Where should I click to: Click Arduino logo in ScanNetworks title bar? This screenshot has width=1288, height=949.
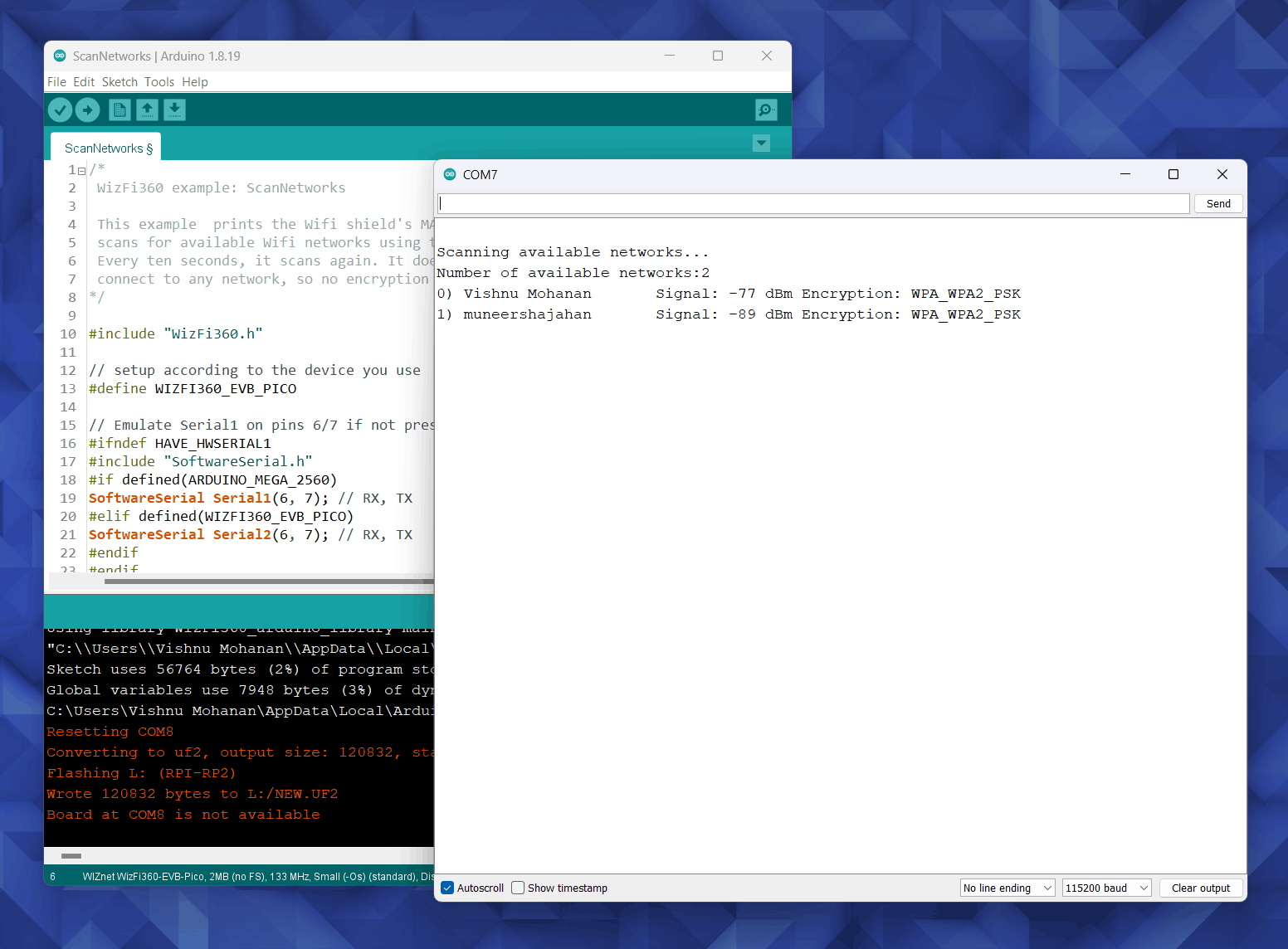pos(60,56)
